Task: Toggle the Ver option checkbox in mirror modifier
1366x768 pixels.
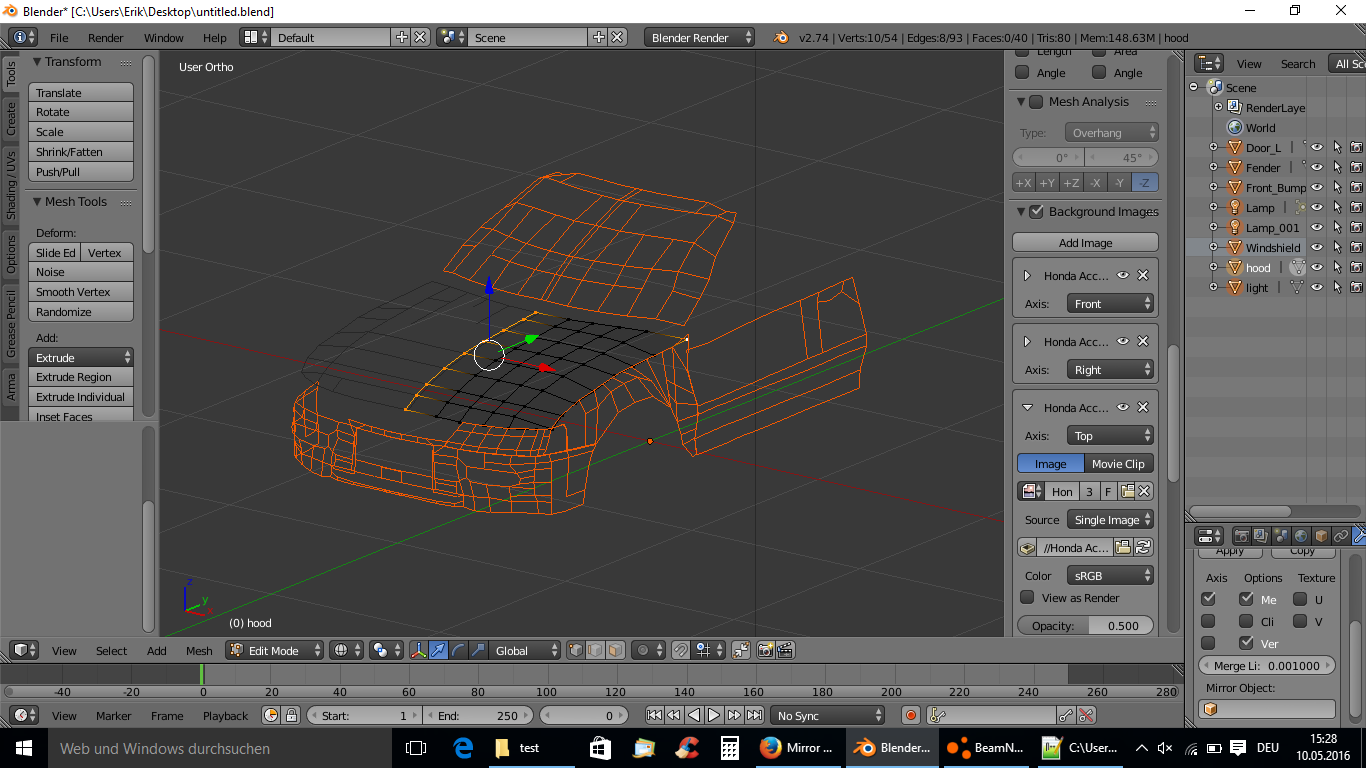Action: coord(1246,643)
